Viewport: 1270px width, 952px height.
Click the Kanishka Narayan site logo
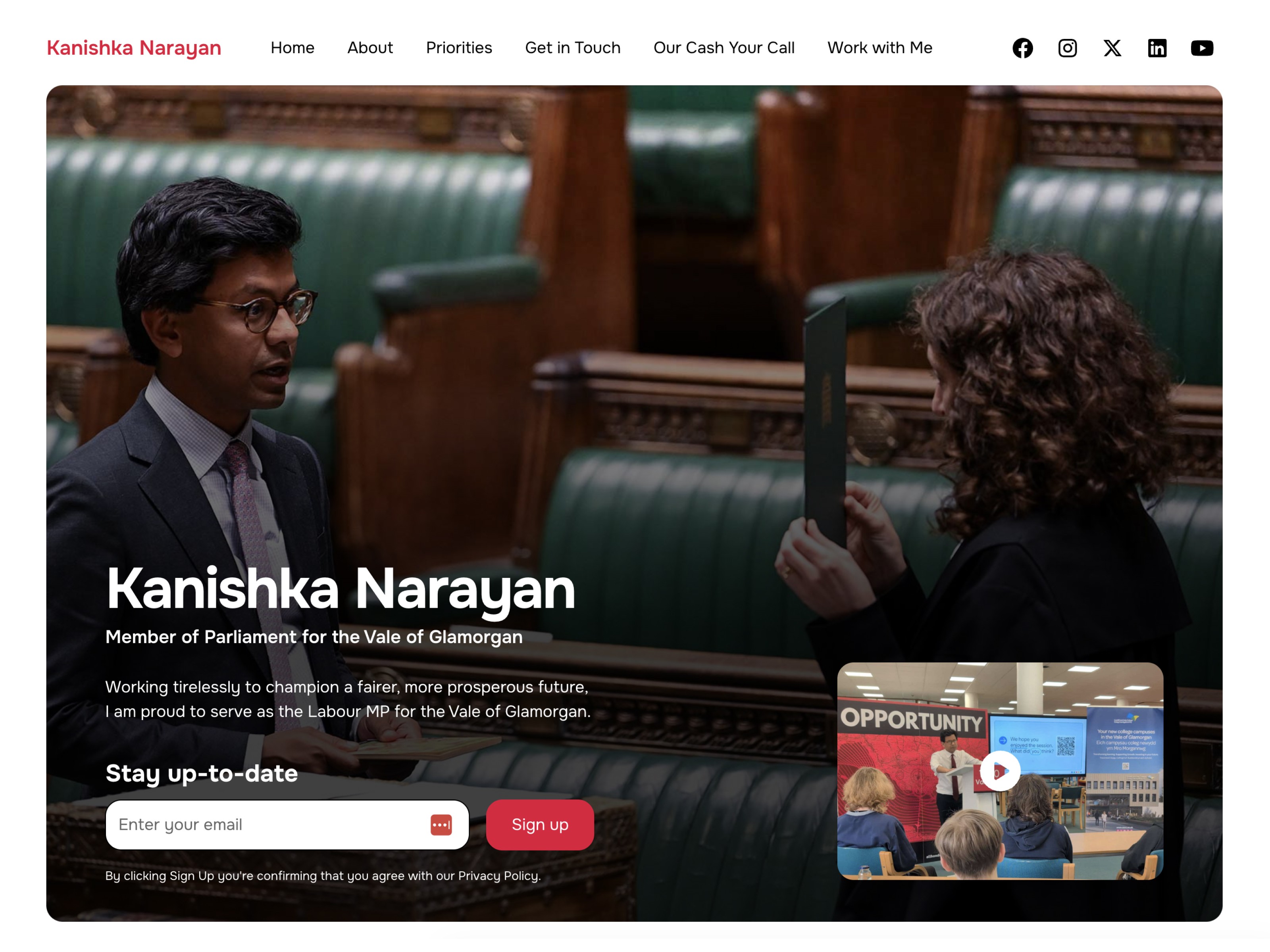(134, 48)
